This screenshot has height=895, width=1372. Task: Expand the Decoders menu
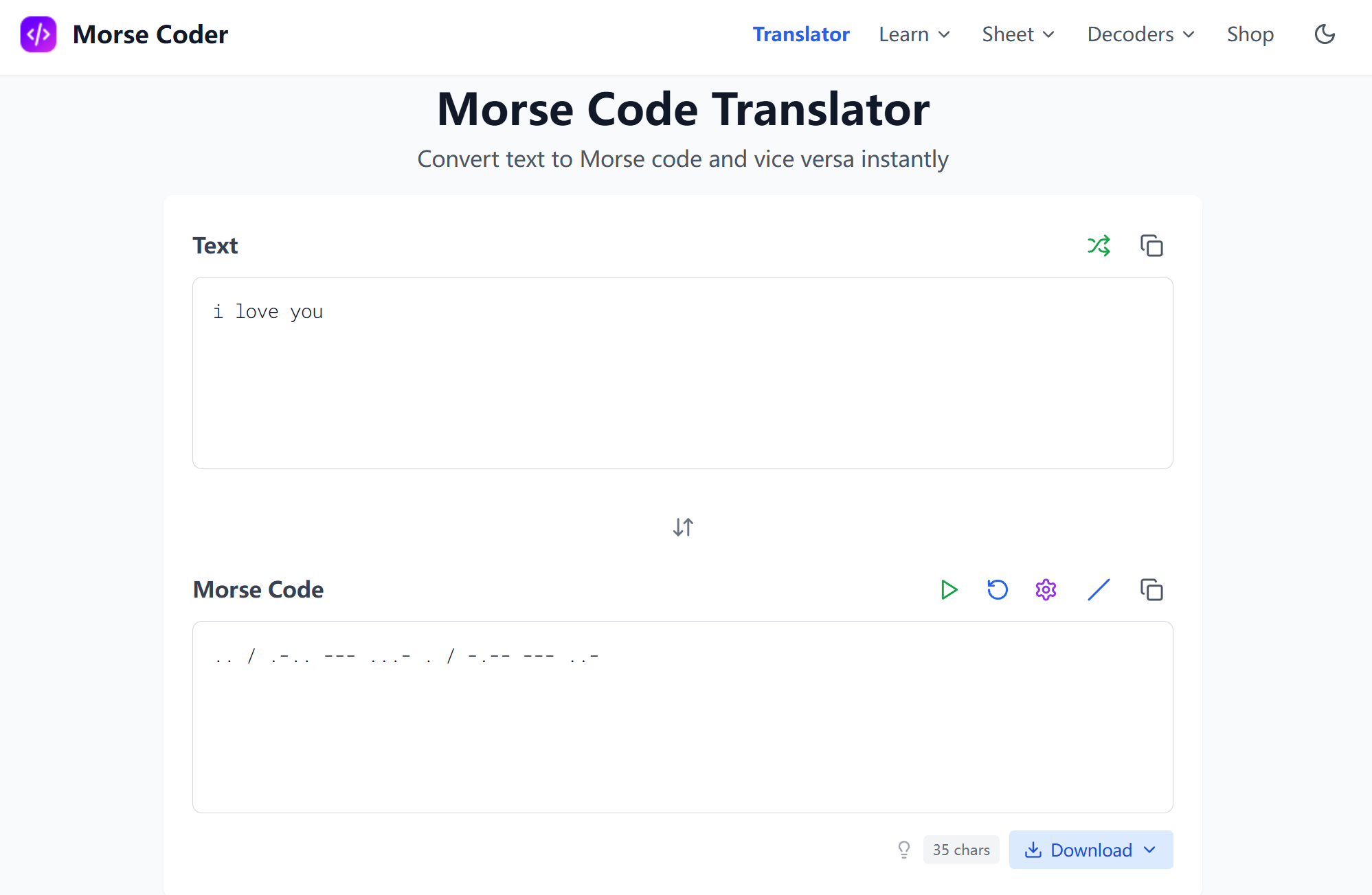click(1140, 34)
